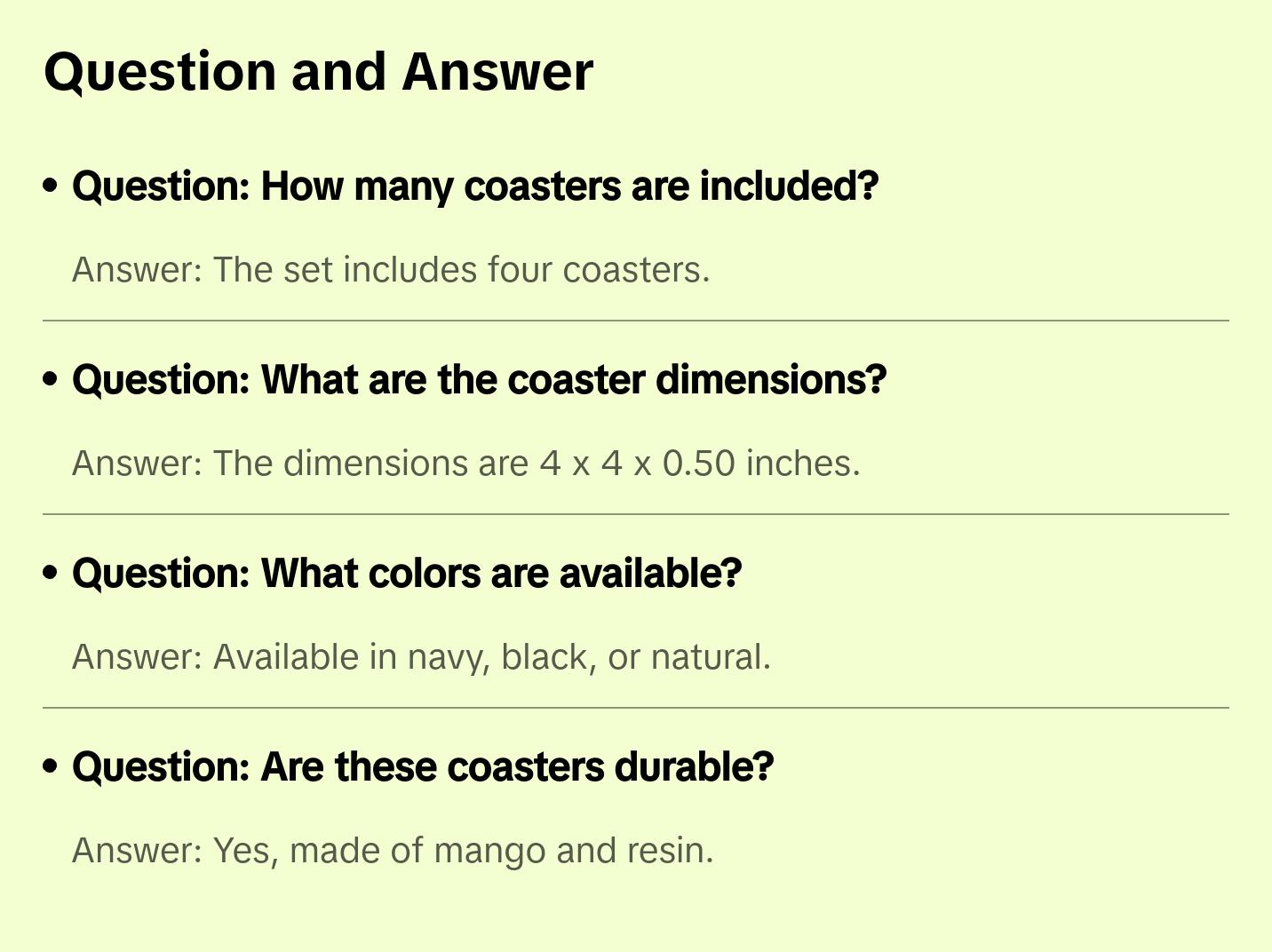Image resolution: width=1272 pixels, height=952 pixels.
Task: Click the bullet beside the coaster dimensions question
Action: (x=51, y=379)
